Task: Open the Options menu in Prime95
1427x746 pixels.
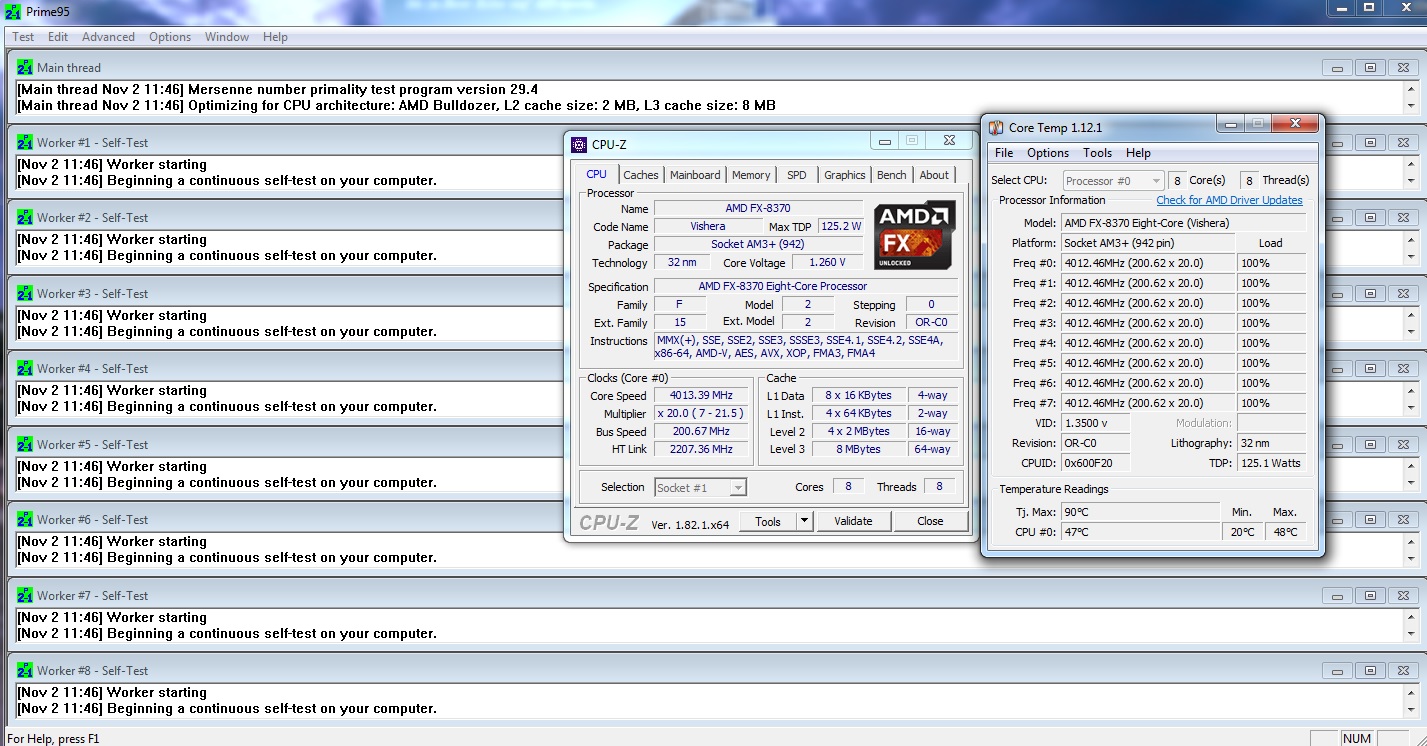Action: point(170,37)
